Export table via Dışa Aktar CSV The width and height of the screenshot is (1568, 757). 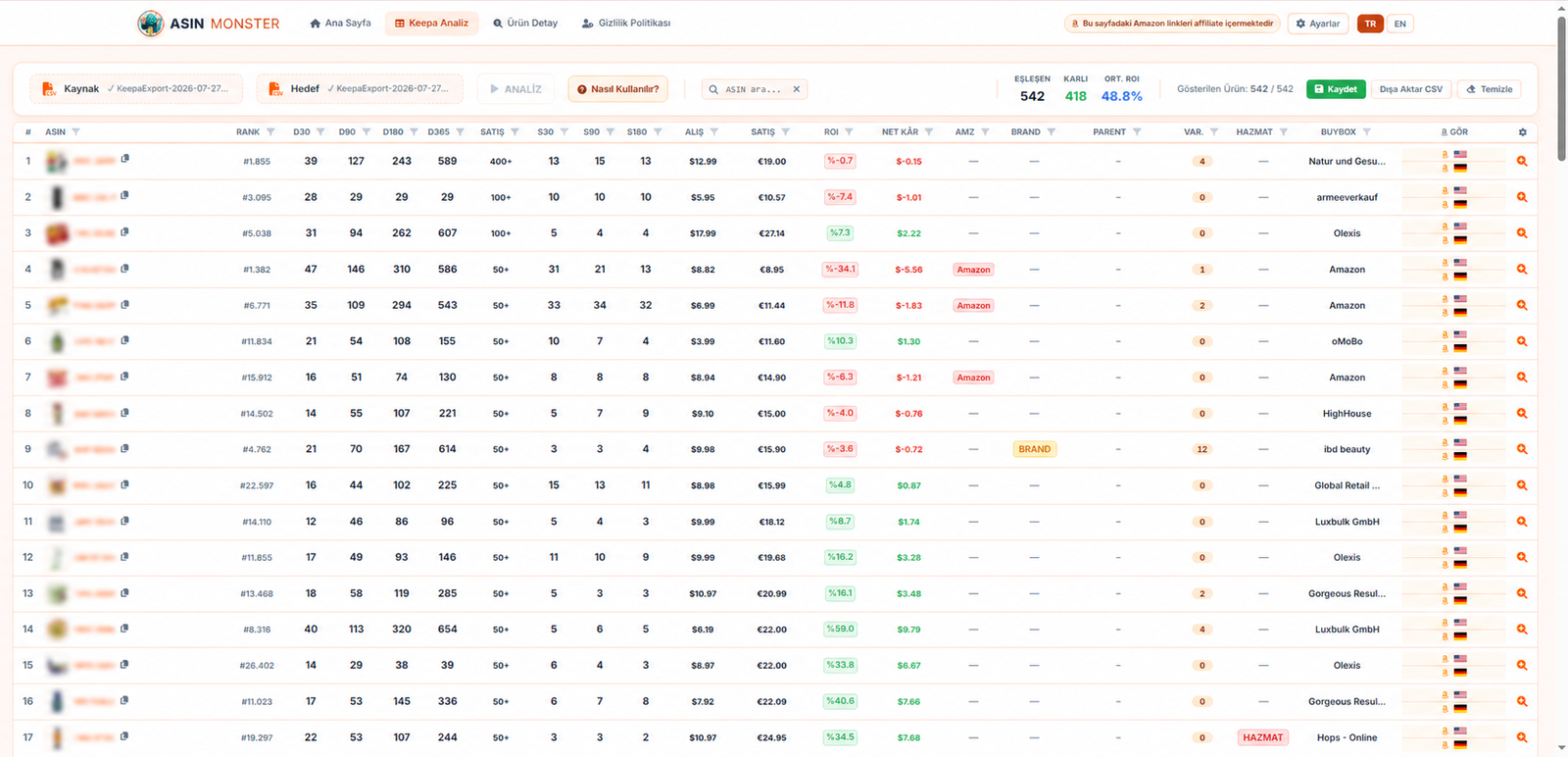click(x=1411, y=89)
